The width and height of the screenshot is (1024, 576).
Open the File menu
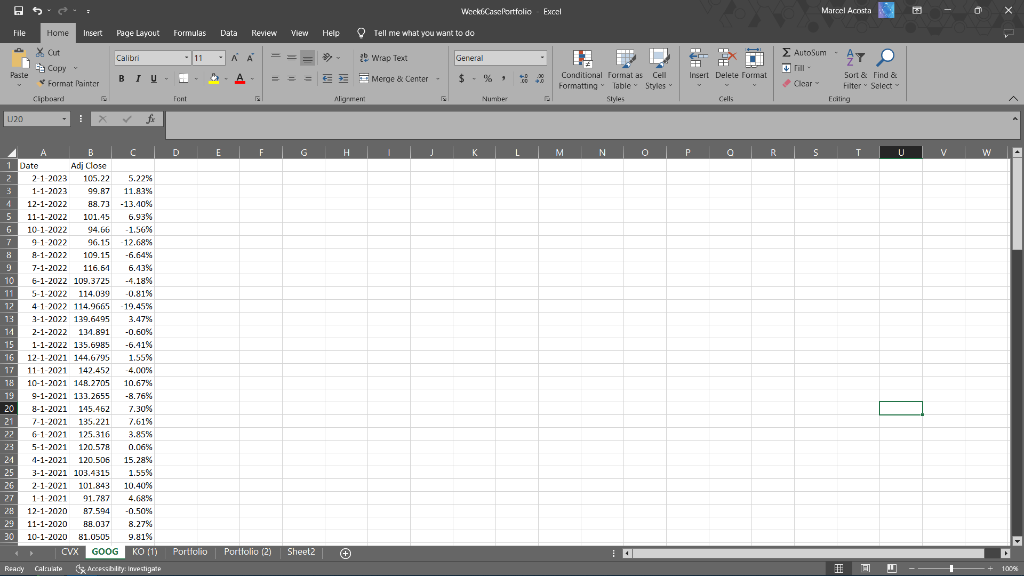tap(20, 33)
